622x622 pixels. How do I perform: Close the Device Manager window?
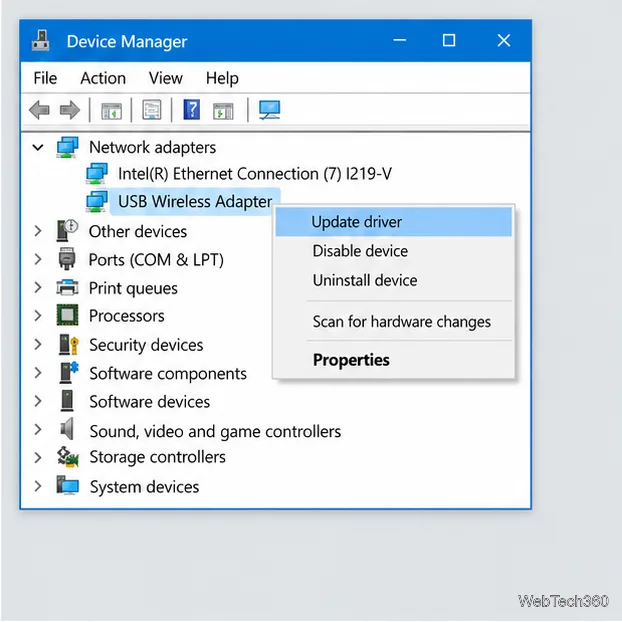coord(504,40)
